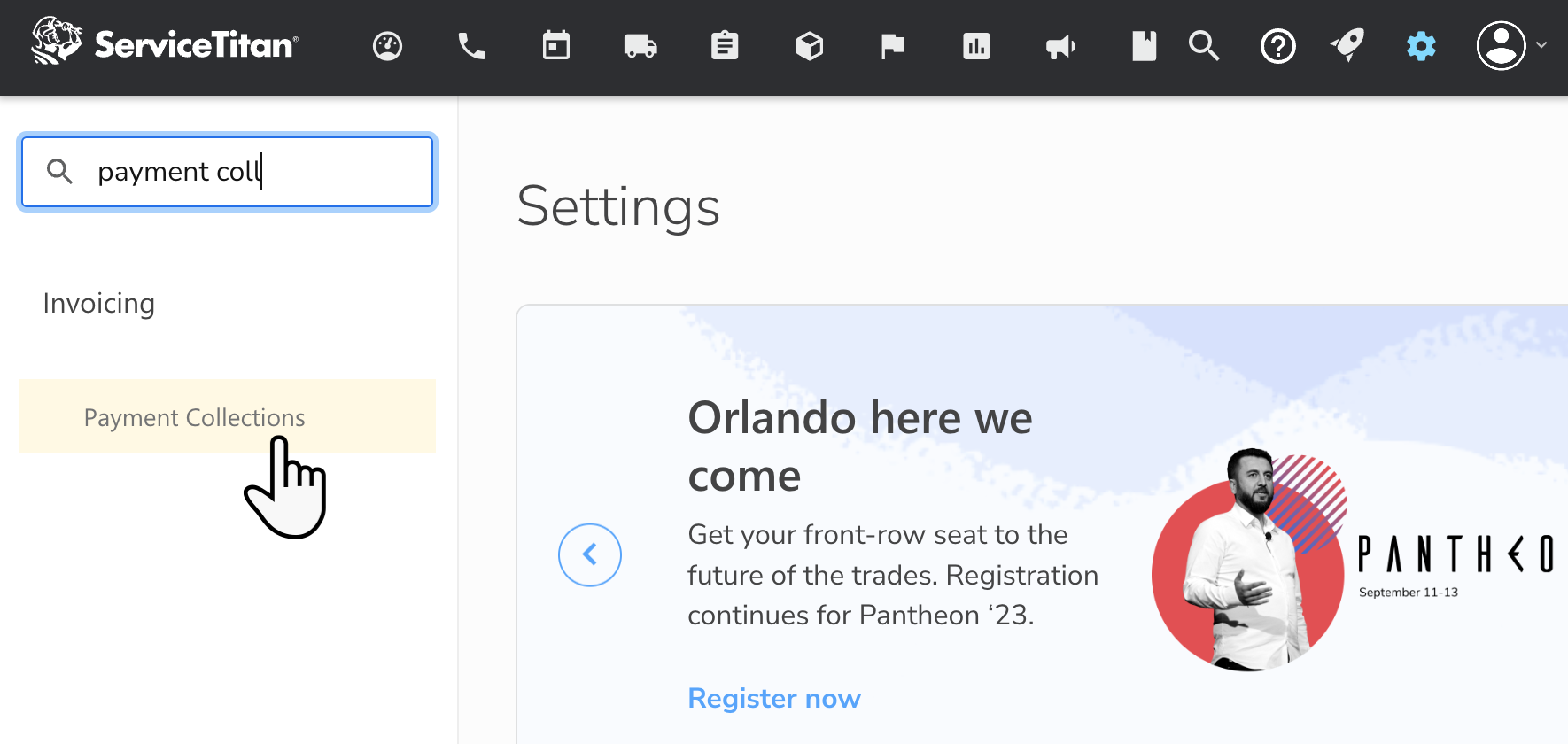Click the magnifier icon in settings search
Screen dimensions: 1568x744
click(x=59, y=171)
